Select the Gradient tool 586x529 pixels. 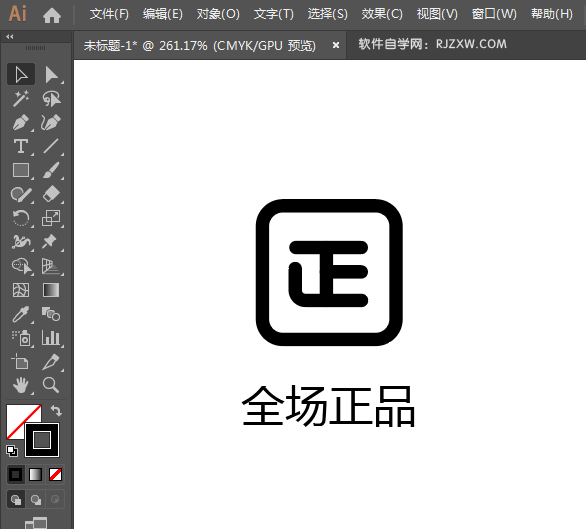51,290
